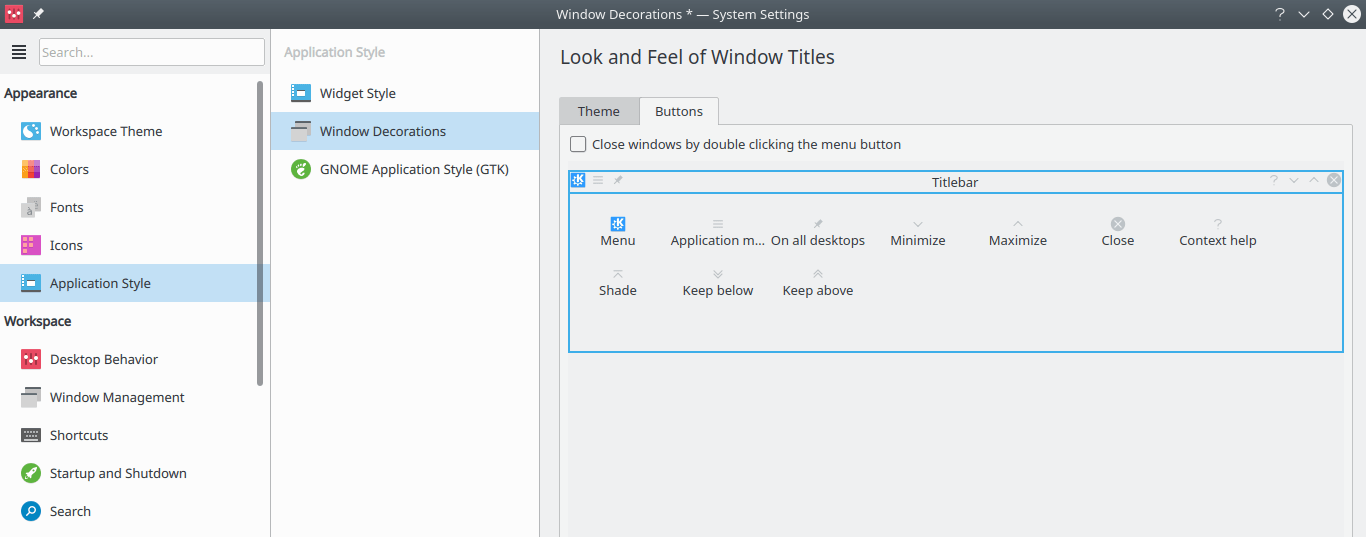Viewport: 1366px width, 537px height.
Task: Click the System Settings app icon in title bar
Action: coord(15,14)
